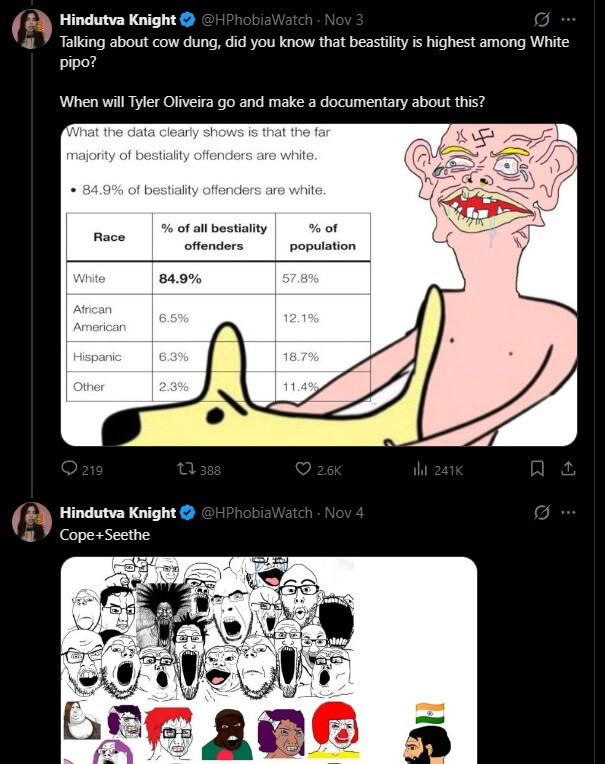
Task: Like the Nov 3 tweet
Action: [319, 469]
